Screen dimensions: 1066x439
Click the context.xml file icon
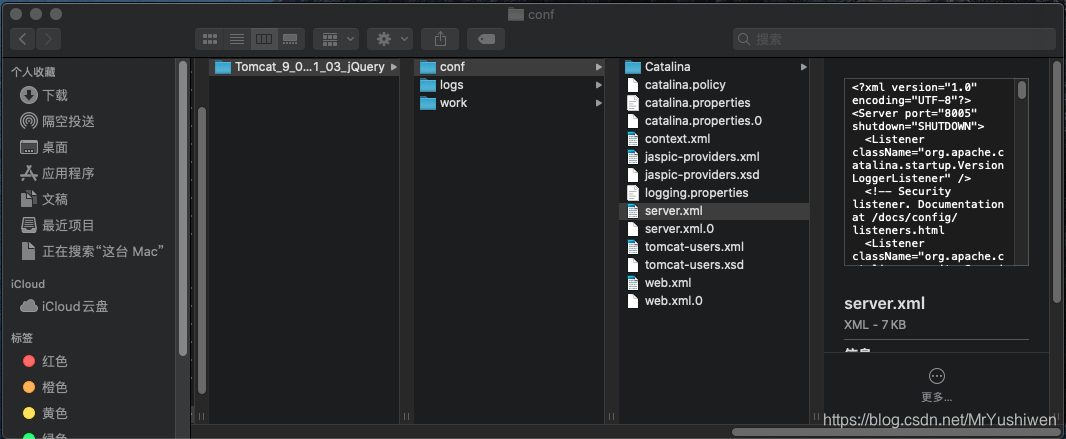pyautogui.click(x=633, y=139)
